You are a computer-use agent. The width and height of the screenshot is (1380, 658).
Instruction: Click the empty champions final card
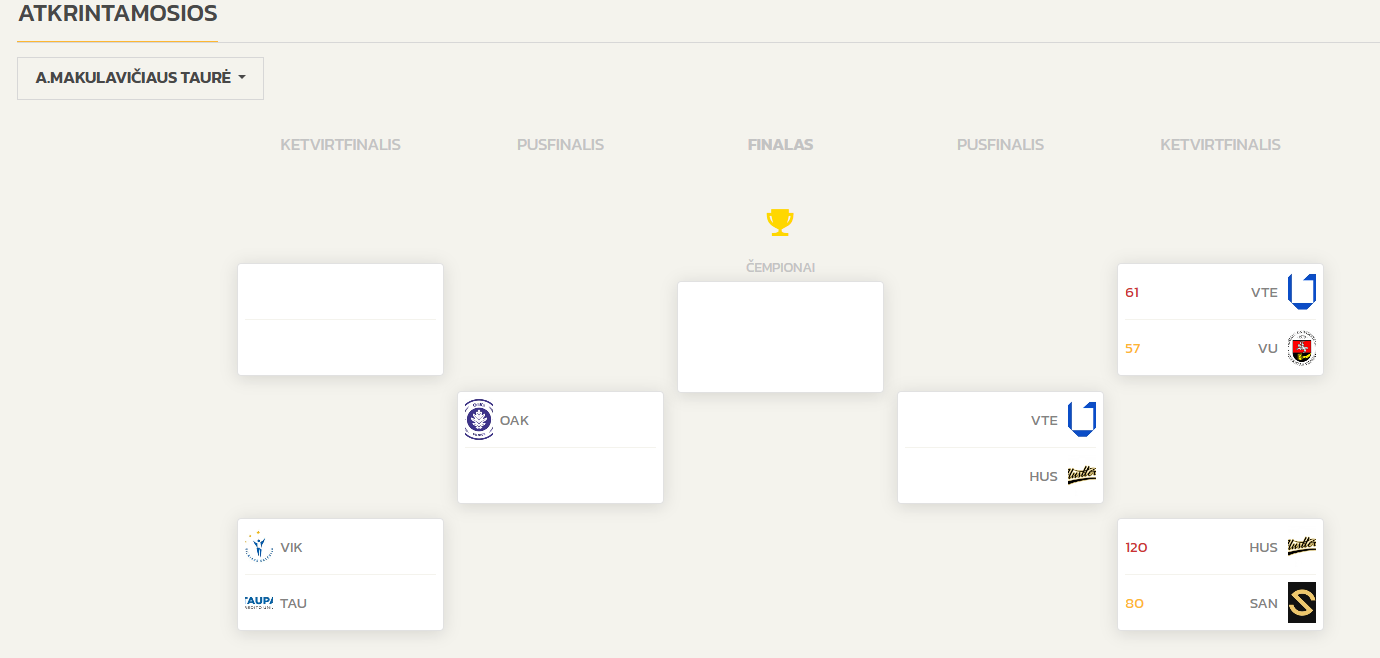780,337
